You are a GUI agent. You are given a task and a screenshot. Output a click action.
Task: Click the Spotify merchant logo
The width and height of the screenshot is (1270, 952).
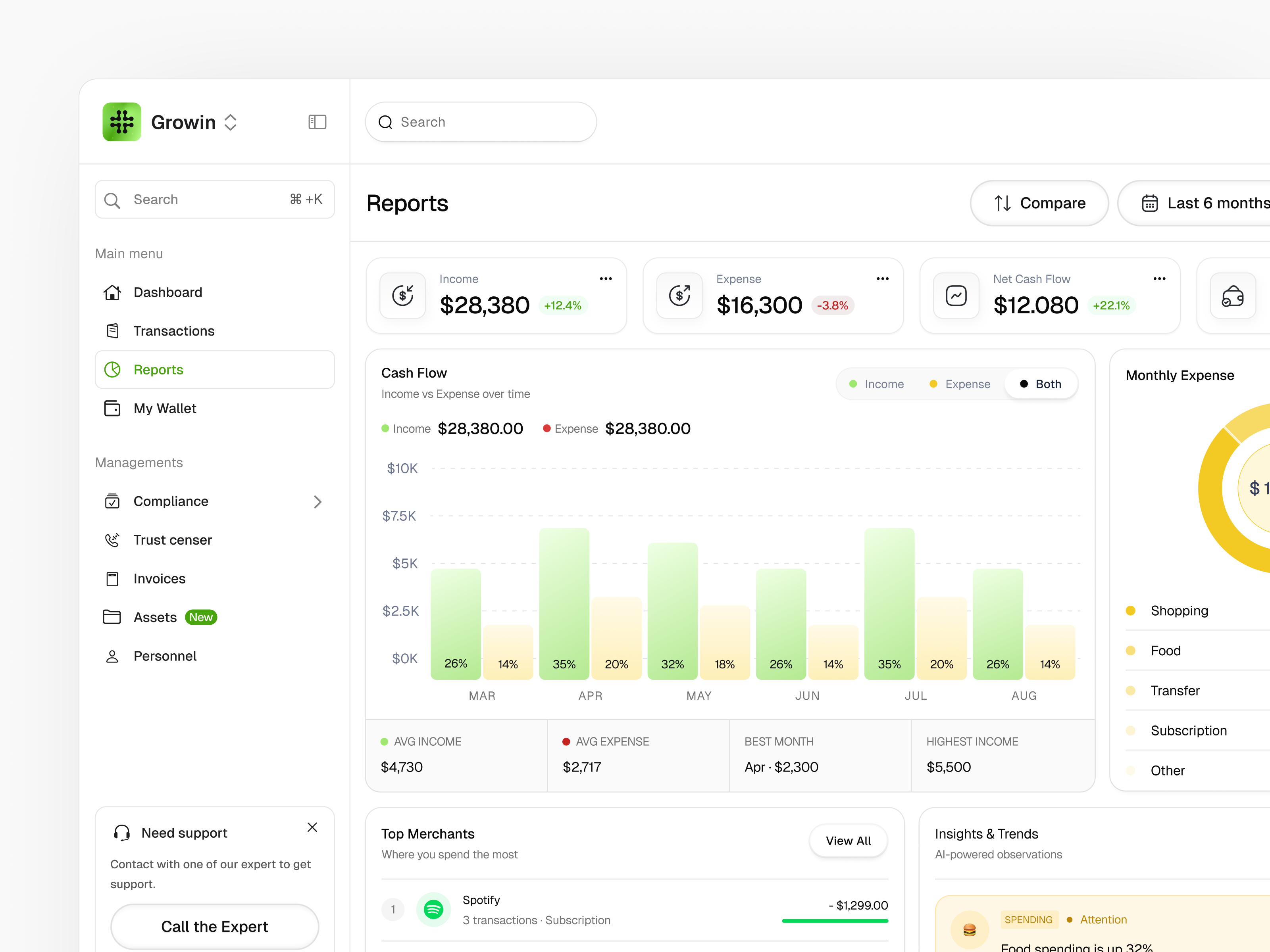tap(433, 909)
